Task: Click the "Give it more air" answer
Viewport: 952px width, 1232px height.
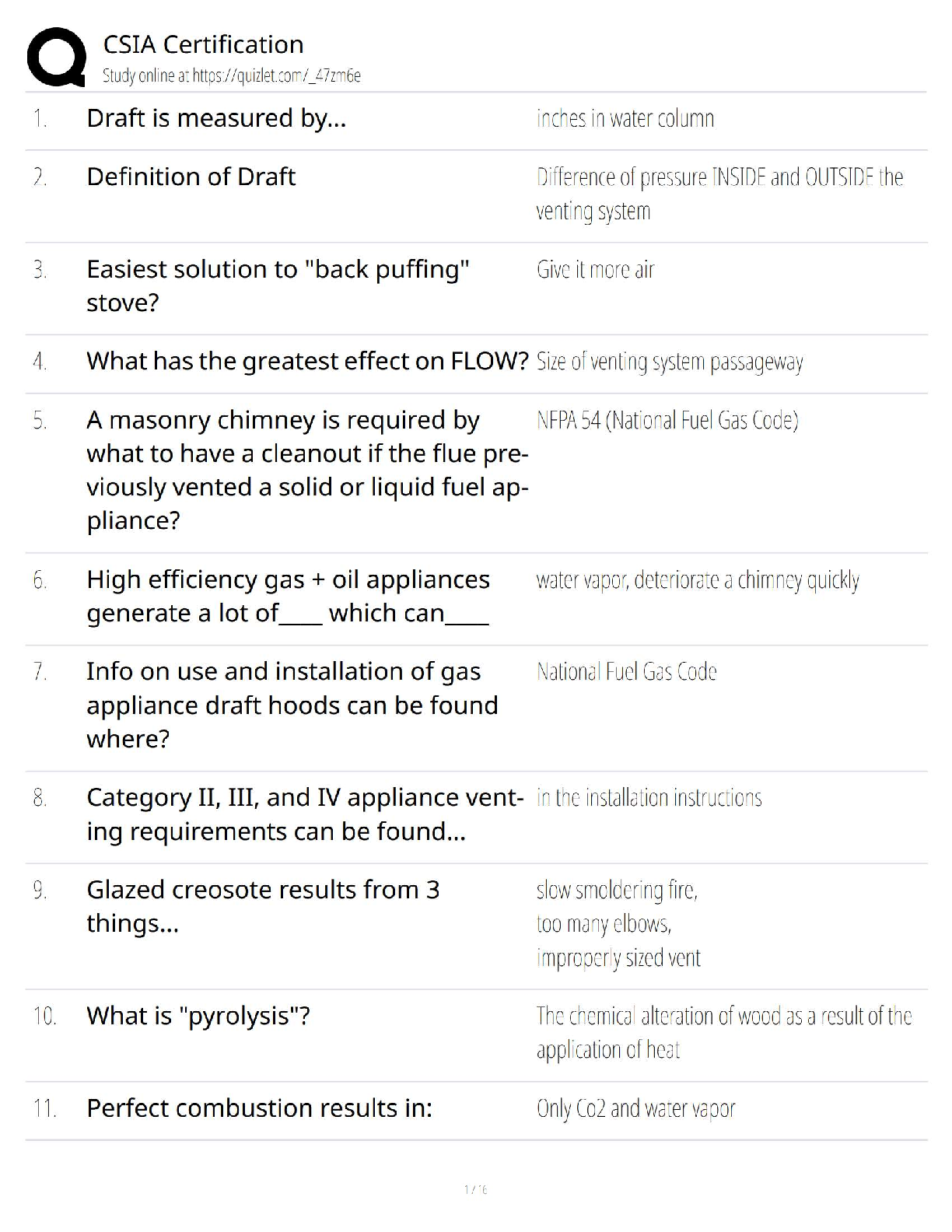Action: pos(595,270)
